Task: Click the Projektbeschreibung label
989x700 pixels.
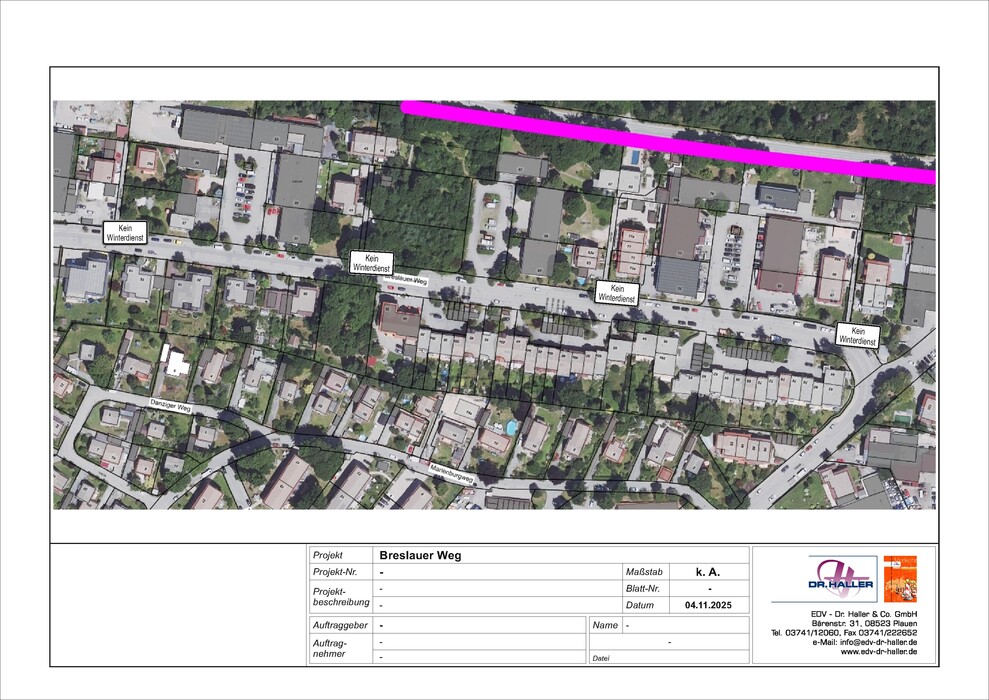Action: [341, 597]
